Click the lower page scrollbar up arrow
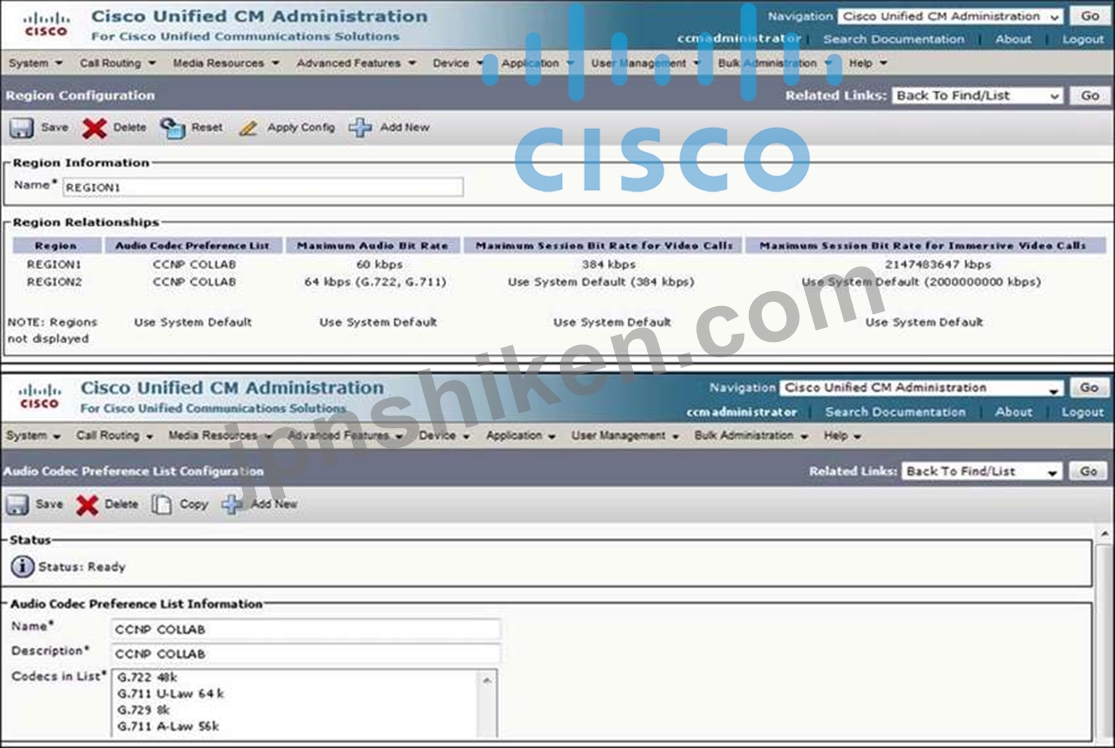The height and width of the screenshot is (748, 1115). (x=1104, y=533)
